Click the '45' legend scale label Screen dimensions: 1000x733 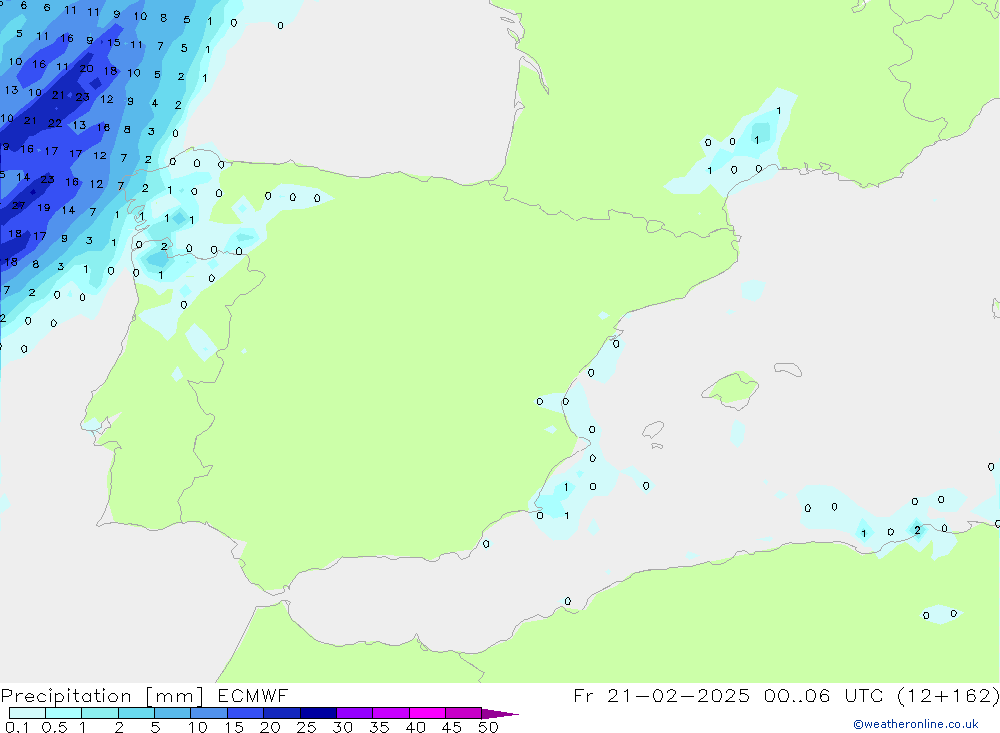tap(452, 727)
